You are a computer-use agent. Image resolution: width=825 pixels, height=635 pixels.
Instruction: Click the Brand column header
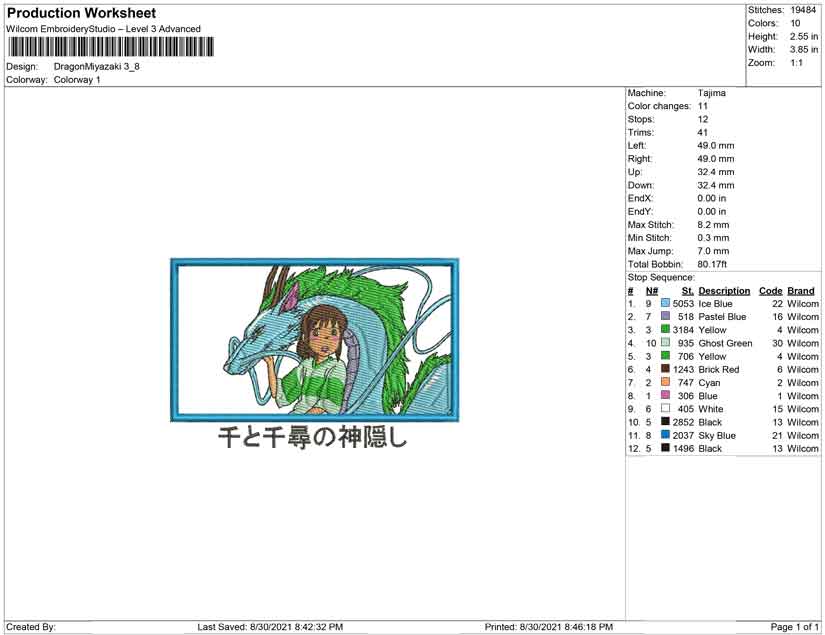click(801, 291)
